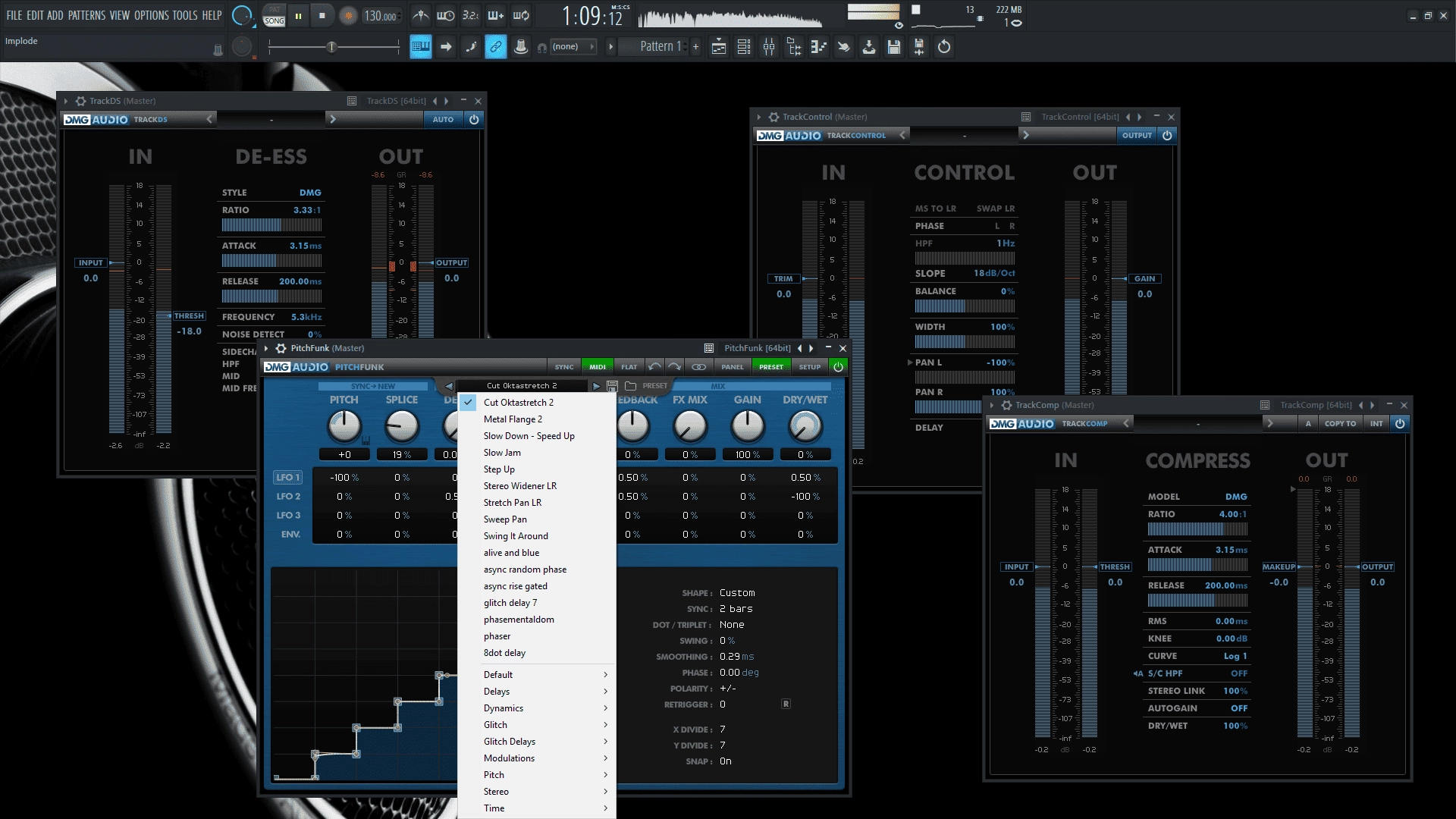Image resolution: width=1456 pixels, height=819 pixels.
Task: Open the Browser tree view icon
Action: click(794, 47)
